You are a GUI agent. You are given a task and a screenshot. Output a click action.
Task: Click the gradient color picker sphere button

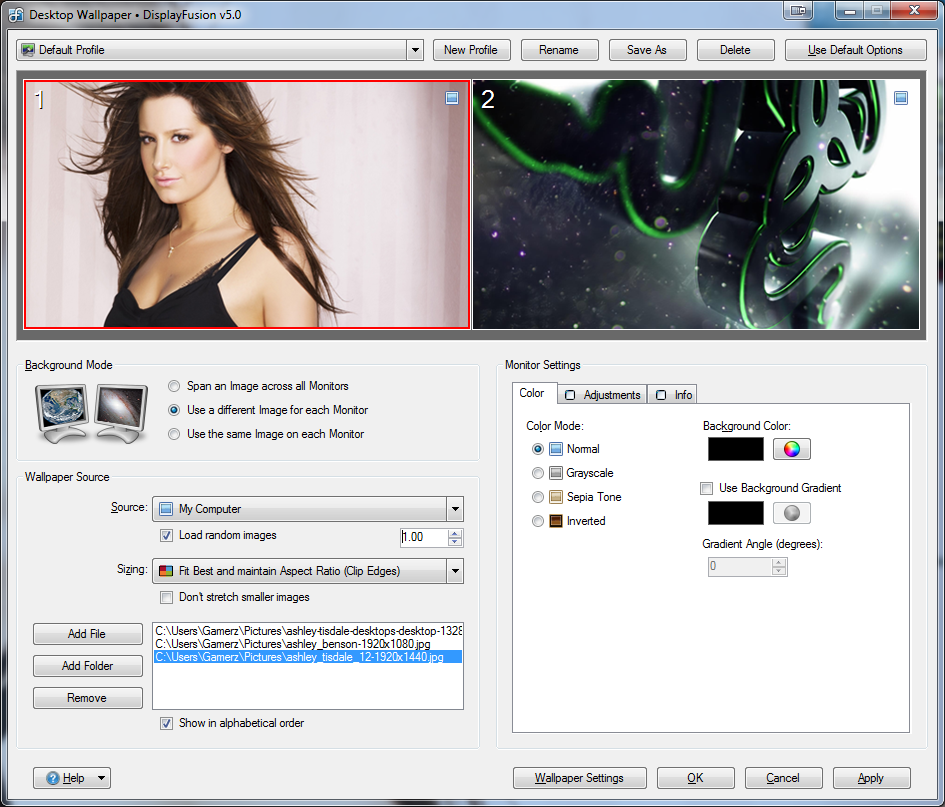click(x=791, y=513)
